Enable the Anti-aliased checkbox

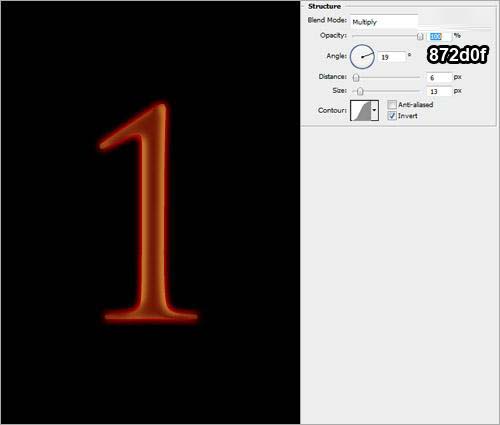(392, 105)
